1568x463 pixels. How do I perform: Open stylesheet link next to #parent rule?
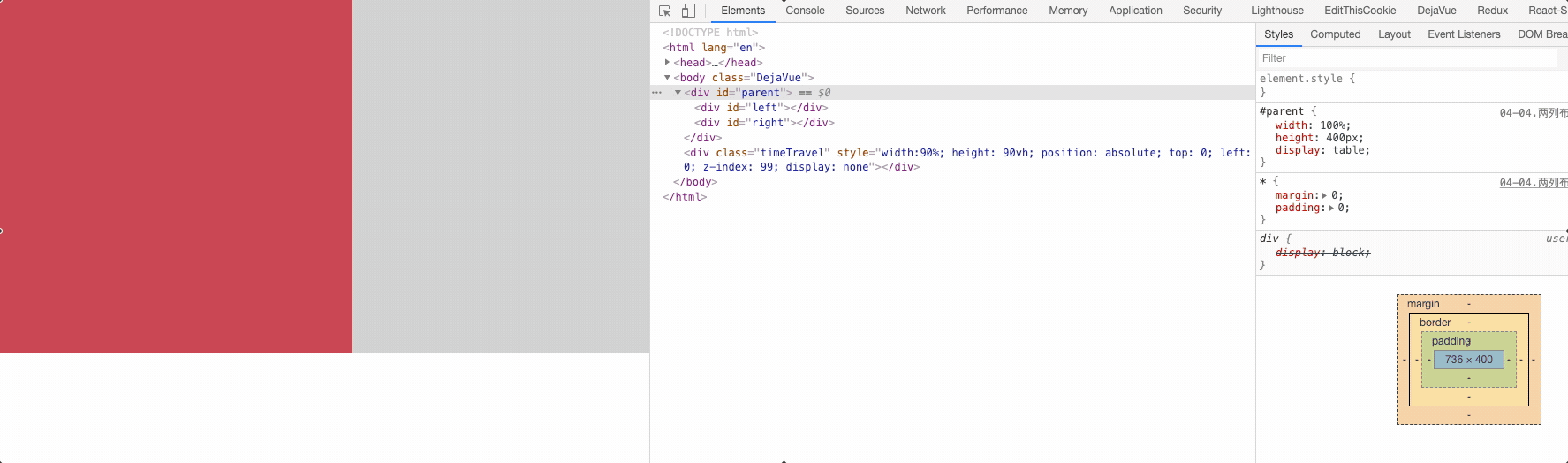click(x=1533, y=112)
